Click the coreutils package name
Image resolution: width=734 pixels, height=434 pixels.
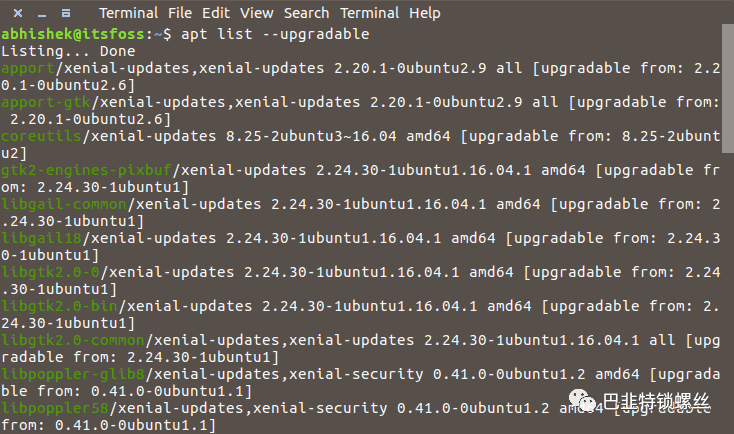pos(41,136)
